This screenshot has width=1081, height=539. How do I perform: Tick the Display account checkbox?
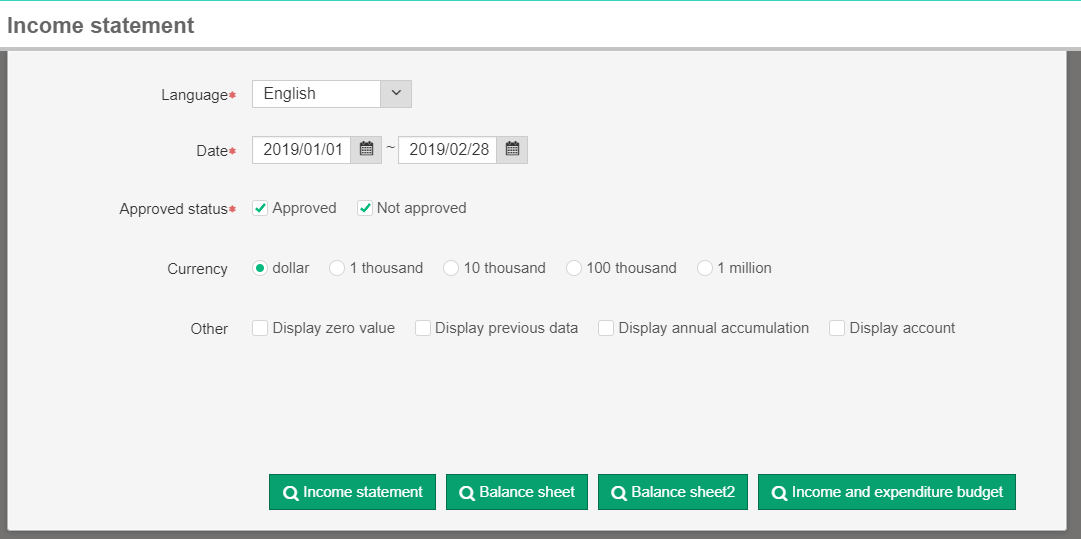click(837, 328)
